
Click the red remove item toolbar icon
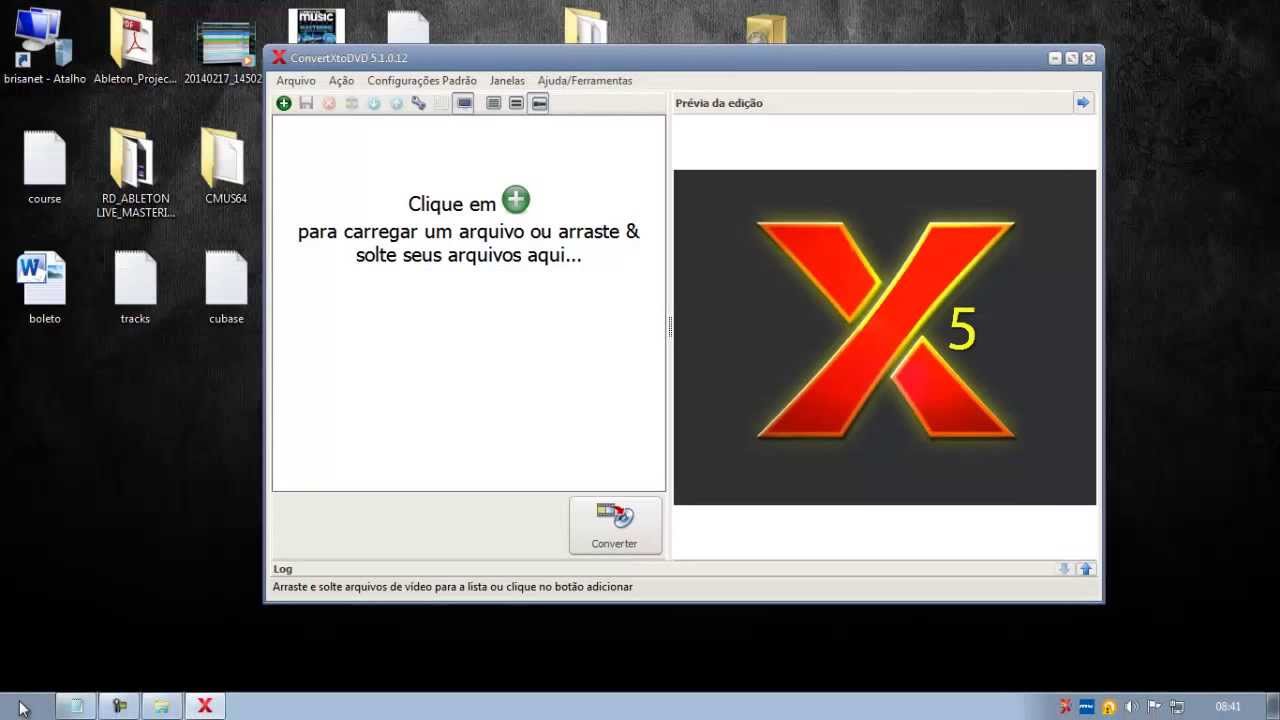pos(329,103)
